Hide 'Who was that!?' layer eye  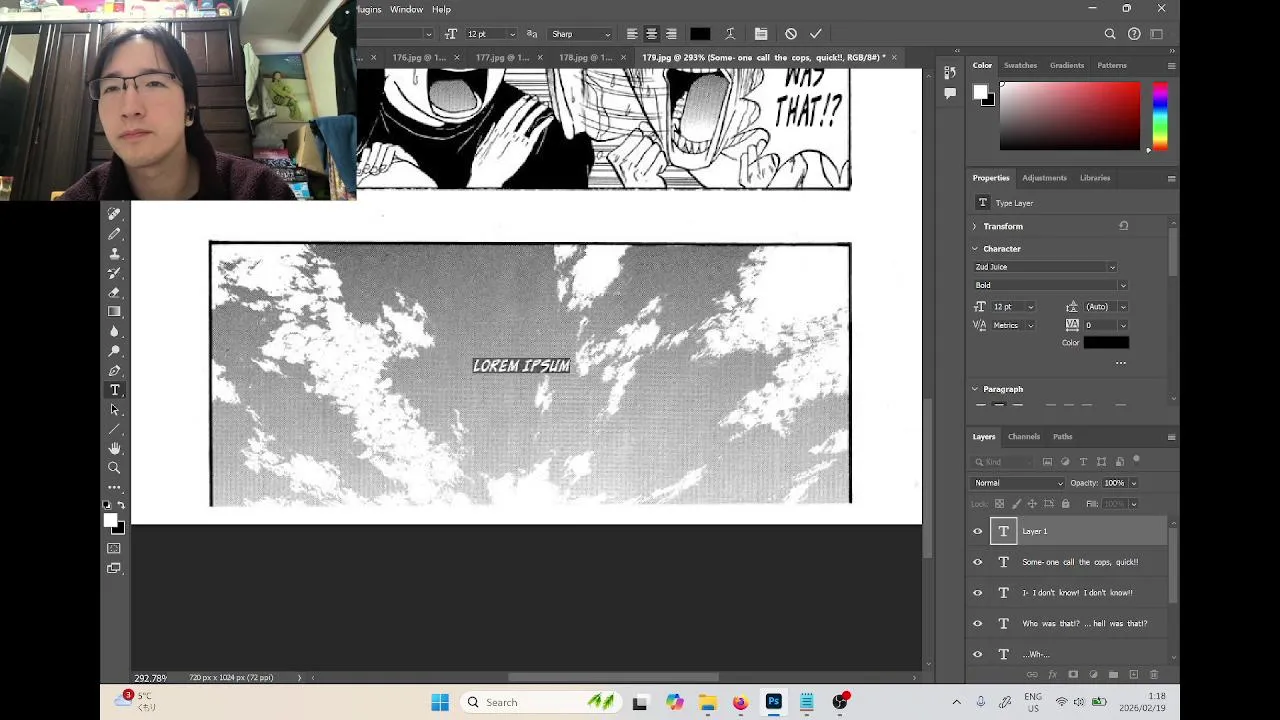[978, 624]
